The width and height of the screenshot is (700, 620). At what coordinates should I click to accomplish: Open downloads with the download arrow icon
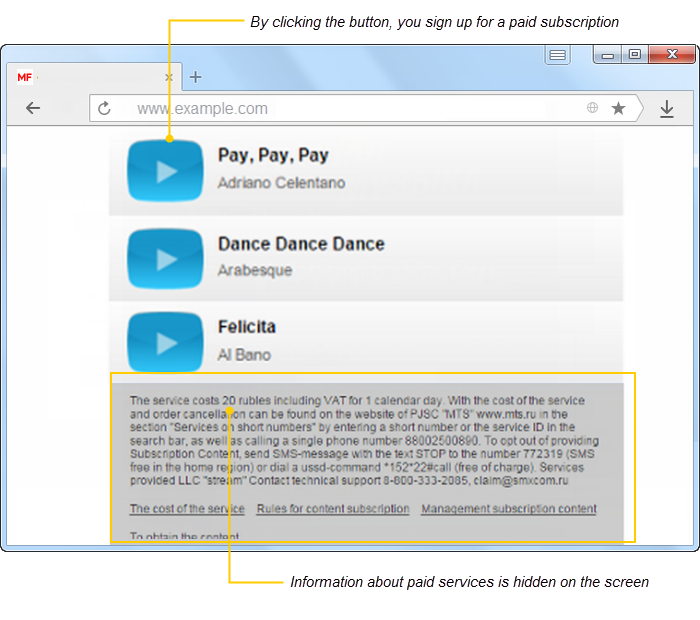667,109
